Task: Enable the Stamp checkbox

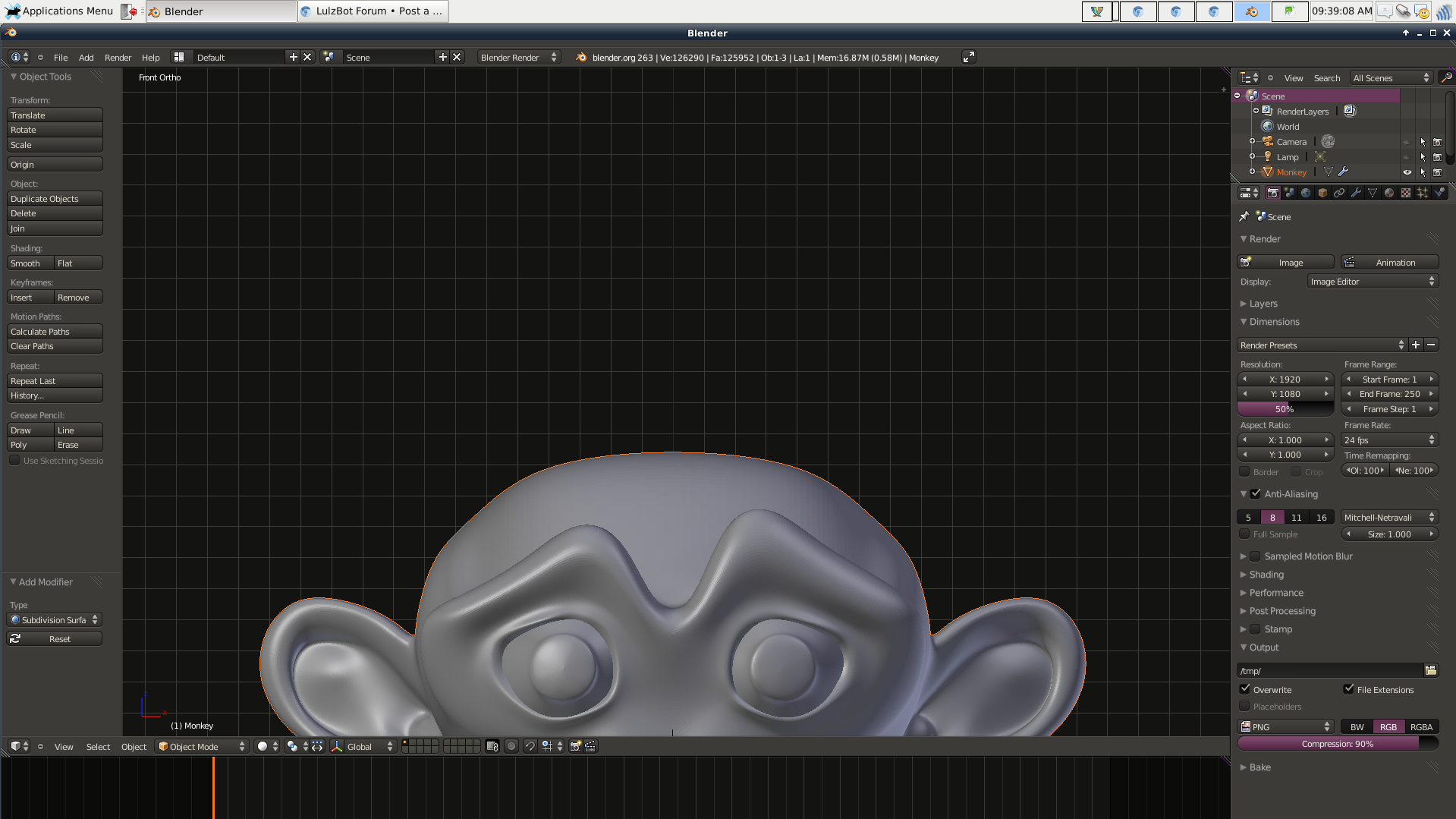Action: (1255, 628)
